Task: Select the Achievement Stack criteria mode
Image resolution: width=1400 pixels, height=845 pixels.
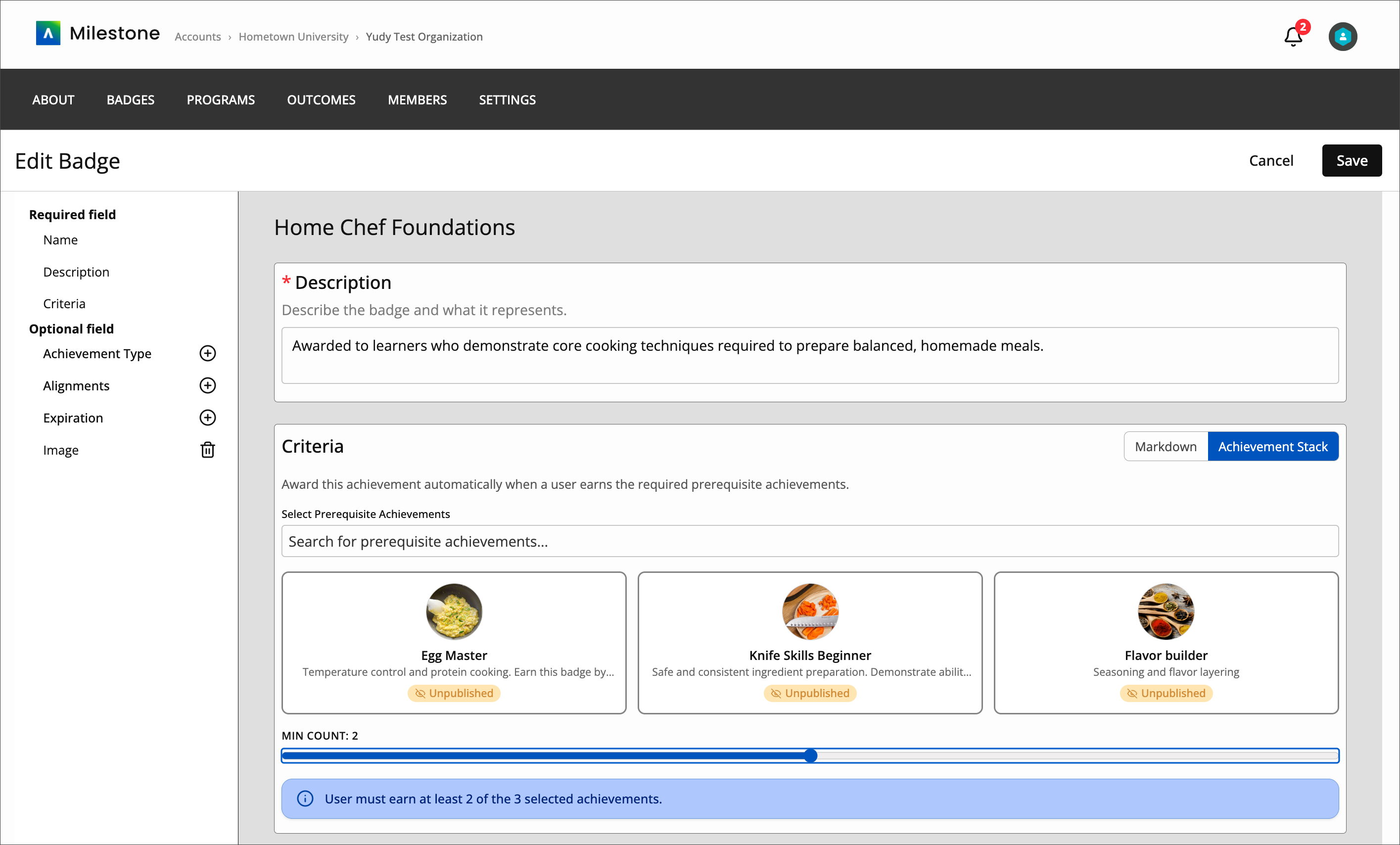Action: point(1273,447)
